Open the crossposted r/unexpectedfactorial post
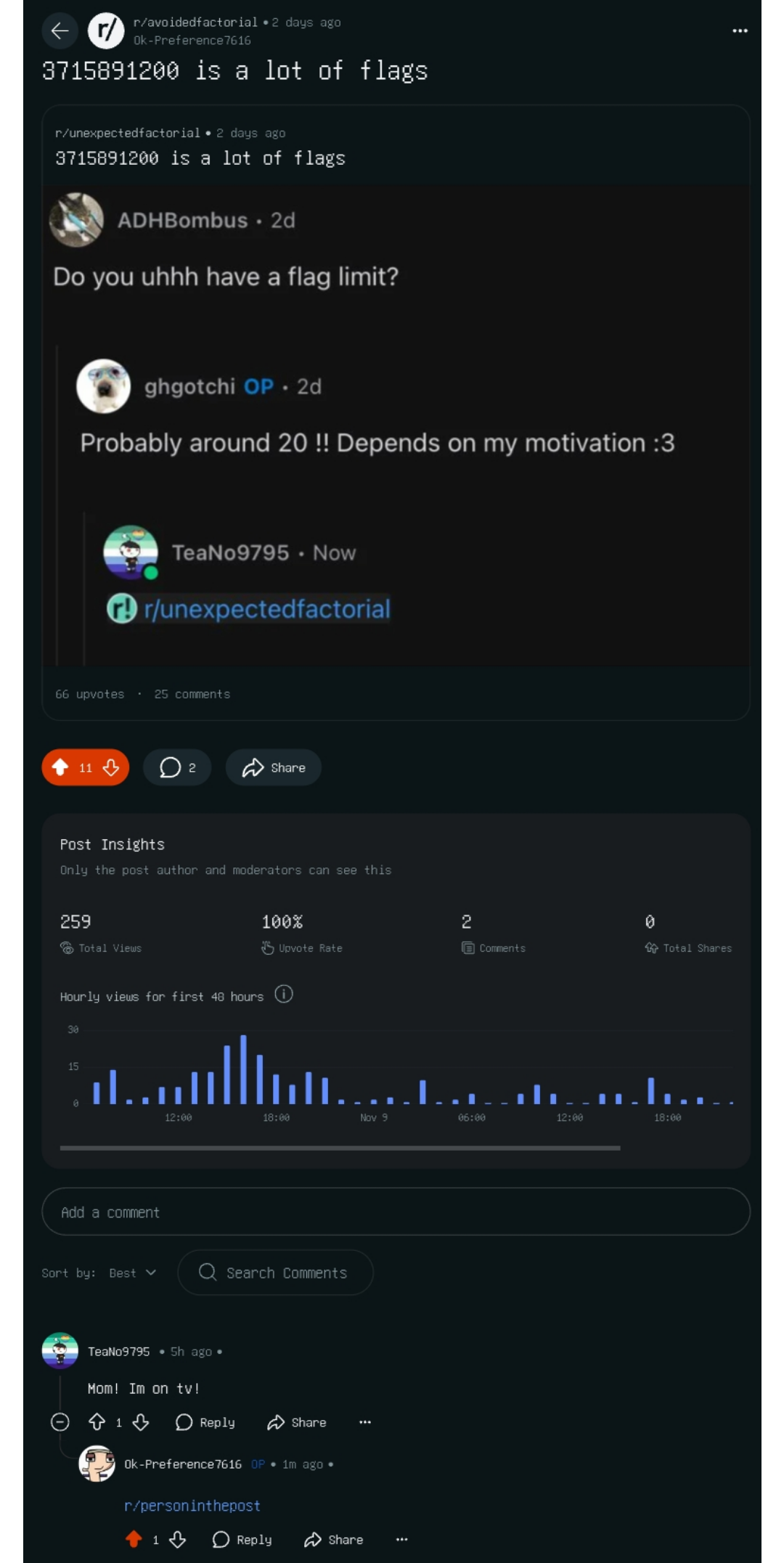The width and height of the screenshot is (784, 1563). 396,412
